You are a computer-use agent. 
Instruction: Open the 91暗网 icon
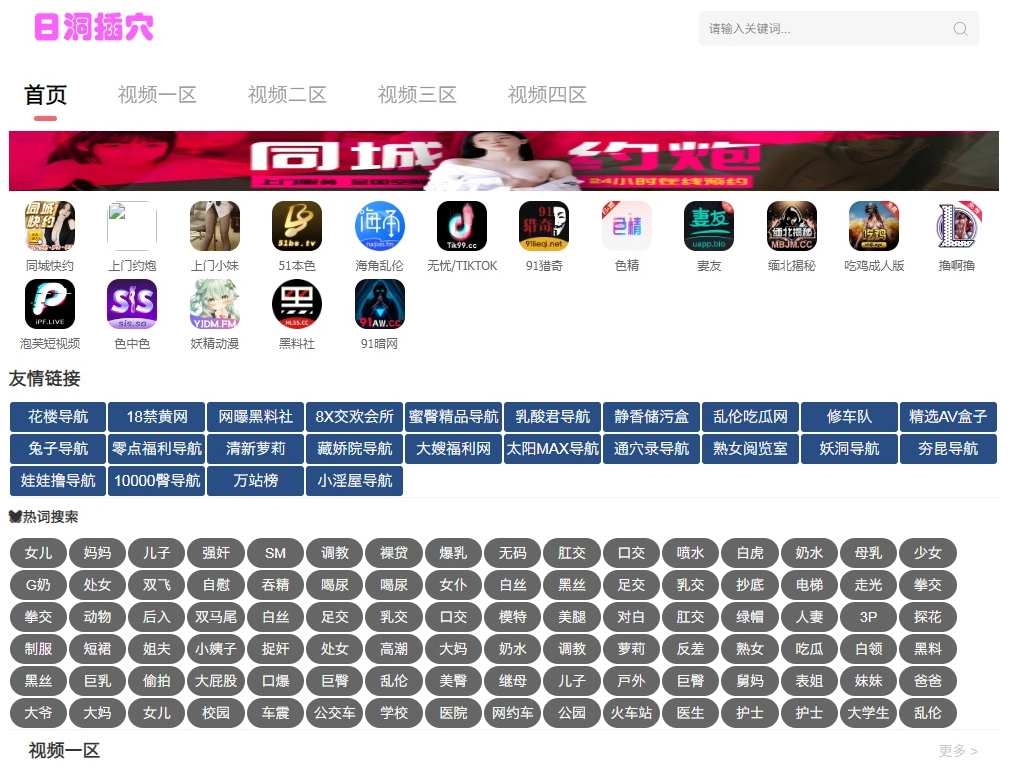click(x=380, y=305)
